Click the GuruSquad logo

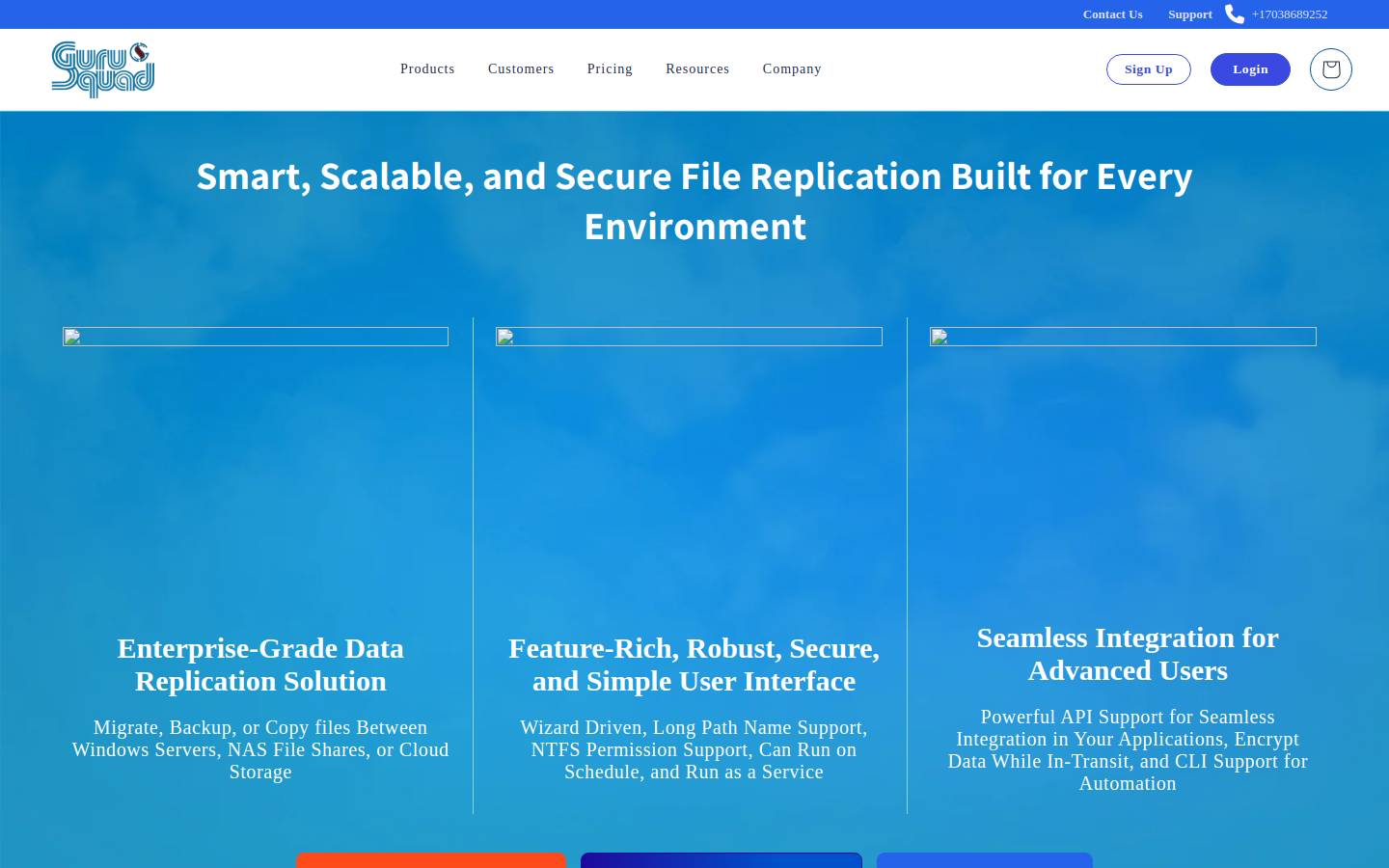[x=103, y=69]
